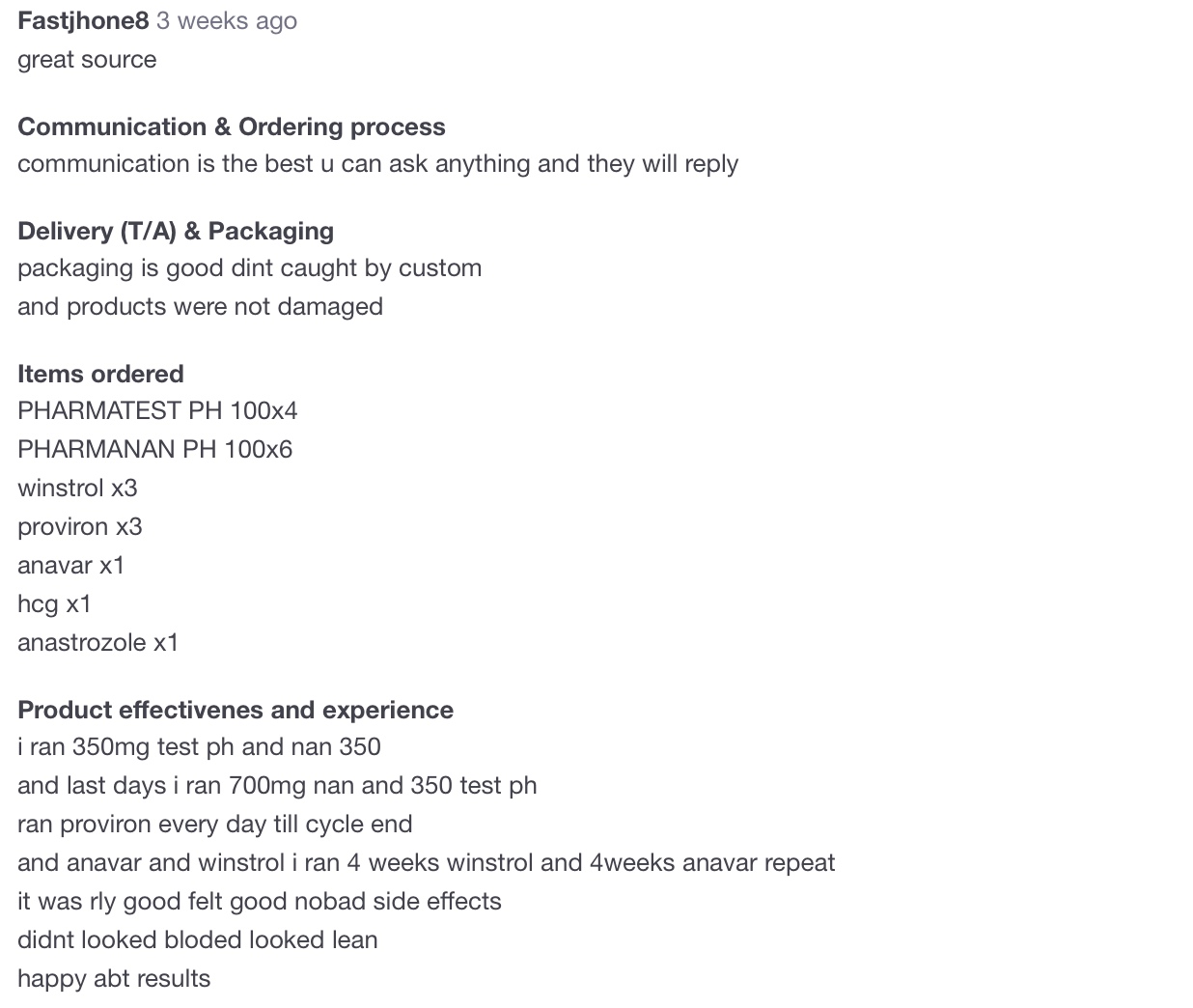
Task: Click the line about communication being the best
Action: [377, 163]
